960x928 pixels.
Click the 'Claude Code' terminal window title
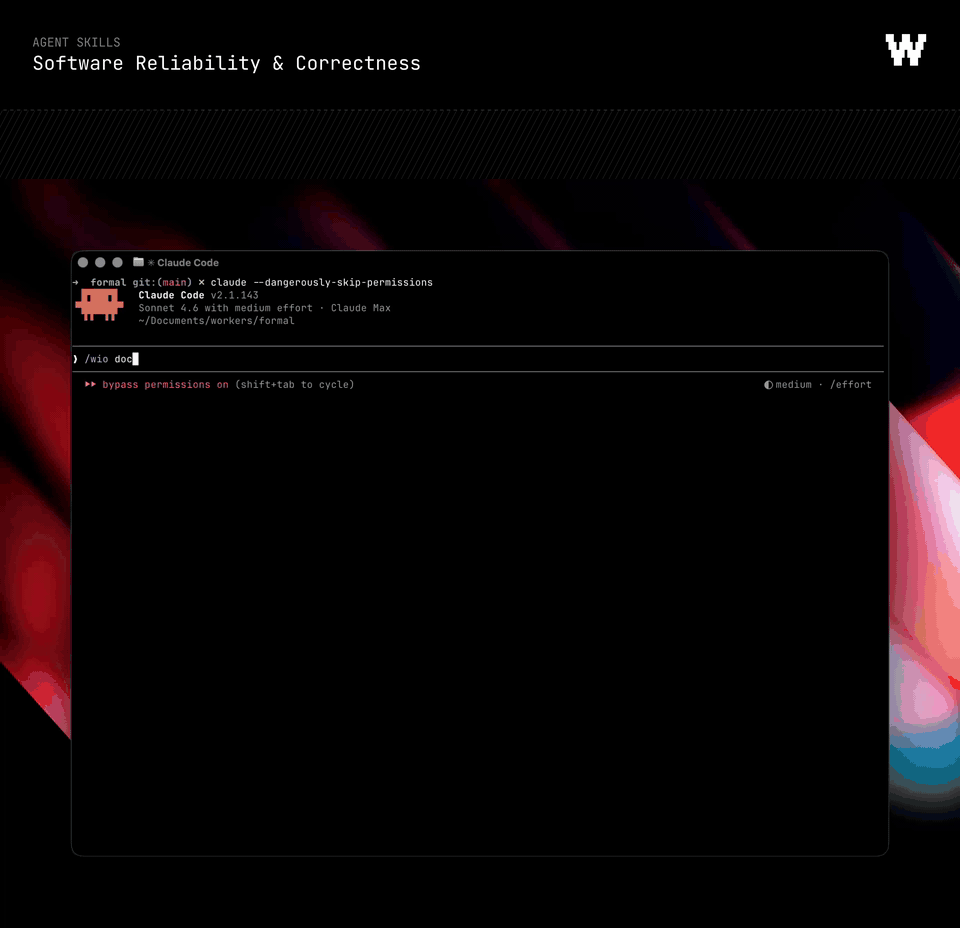pos(188,263)
